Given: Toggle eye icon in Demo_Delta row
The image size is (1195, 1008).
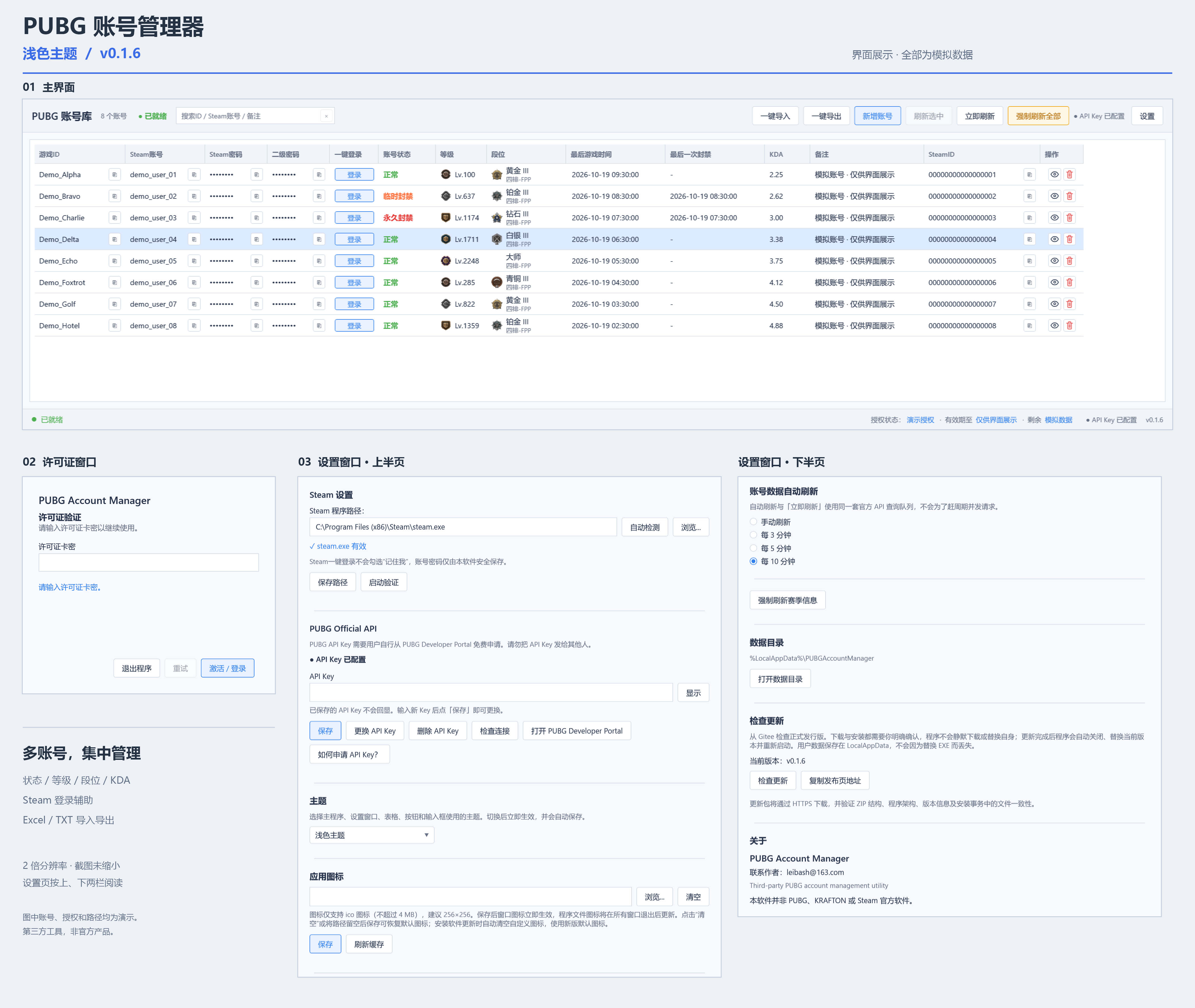Looking at the screenshot, I should point(1054,239).
